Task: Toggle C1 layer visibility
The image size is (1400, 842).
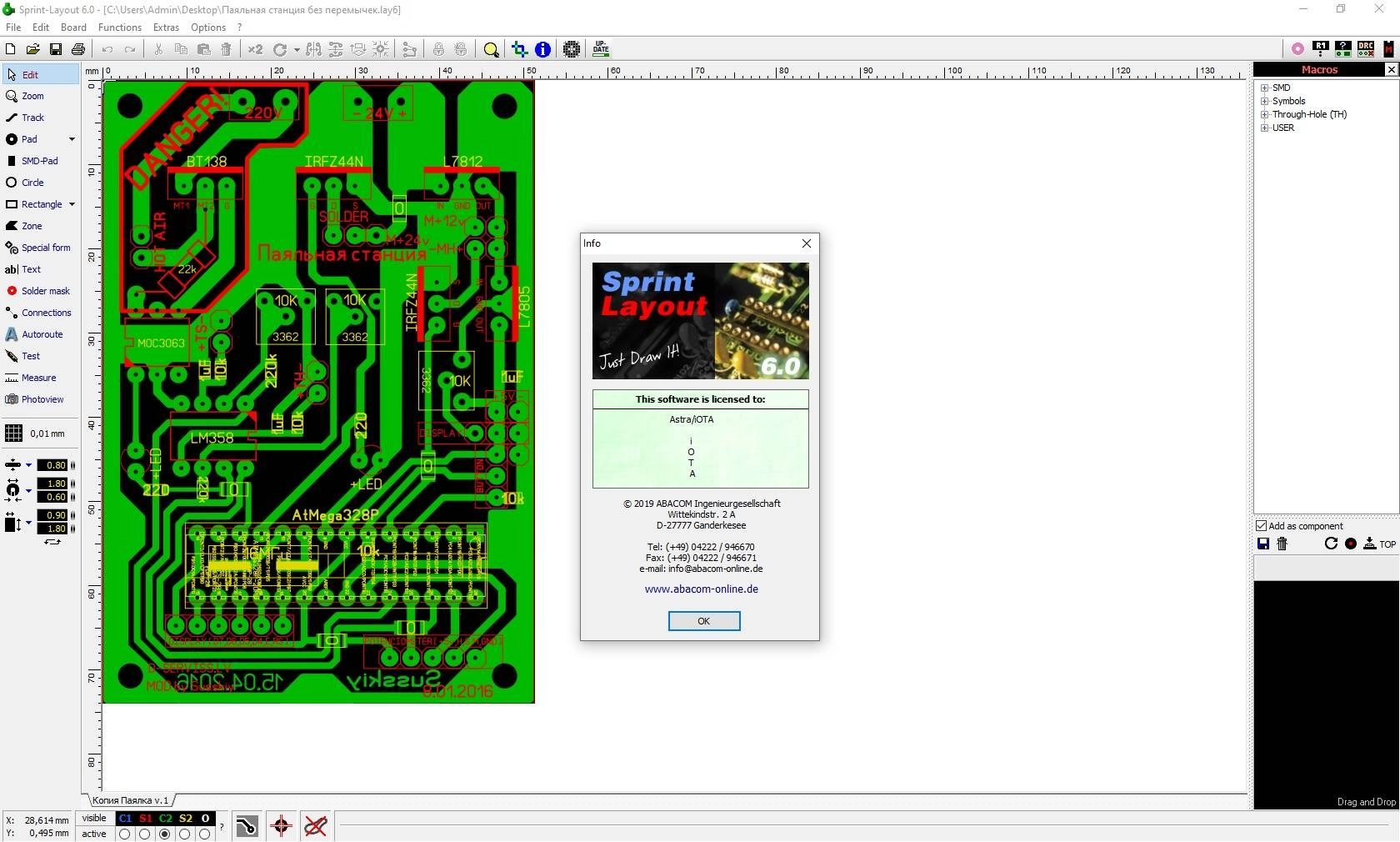Action: click(x=125, y=819)
